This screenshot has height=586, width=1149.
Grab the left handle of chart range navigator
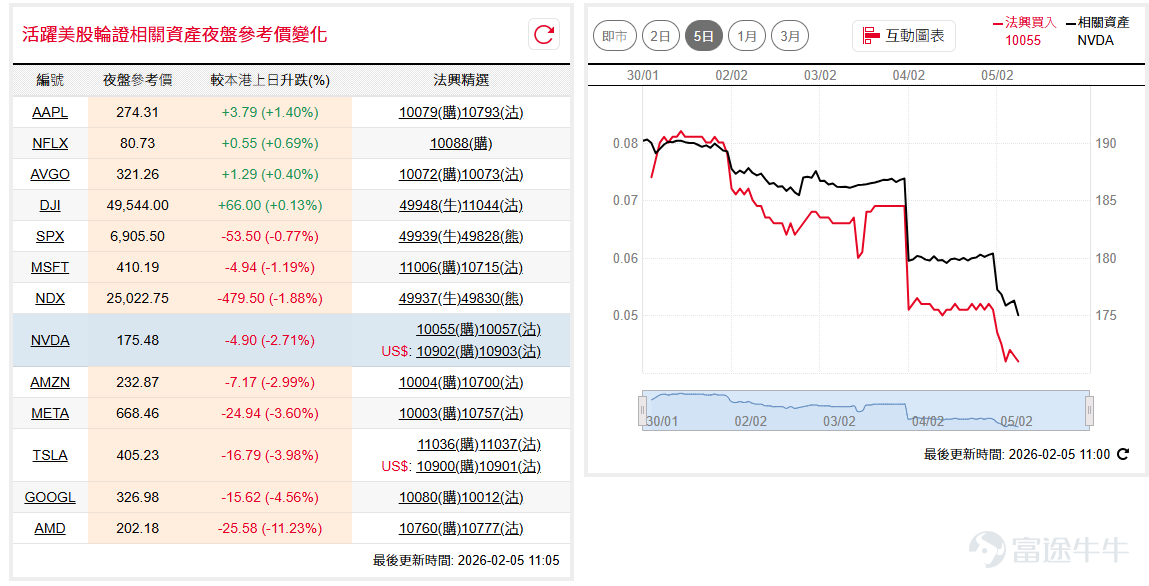coord(643,410)
